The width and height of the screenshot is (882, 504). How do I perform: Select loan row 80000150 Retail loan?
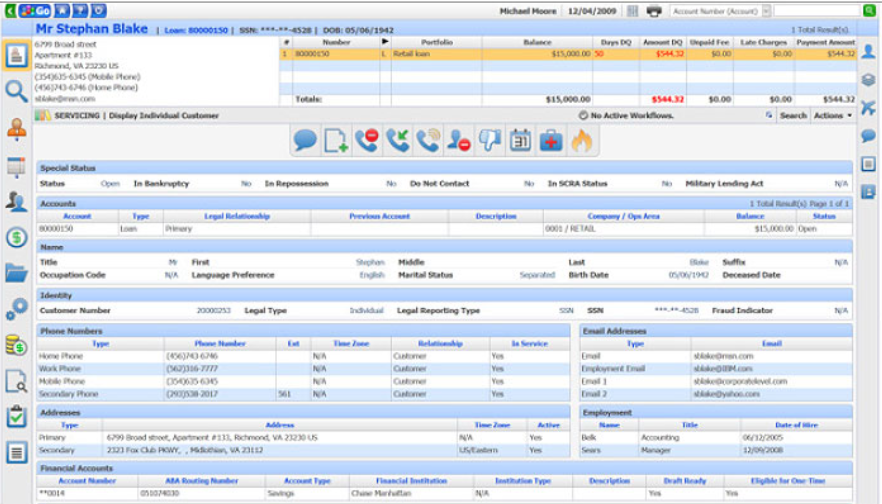pyautogui.click(x=568, y=54)
